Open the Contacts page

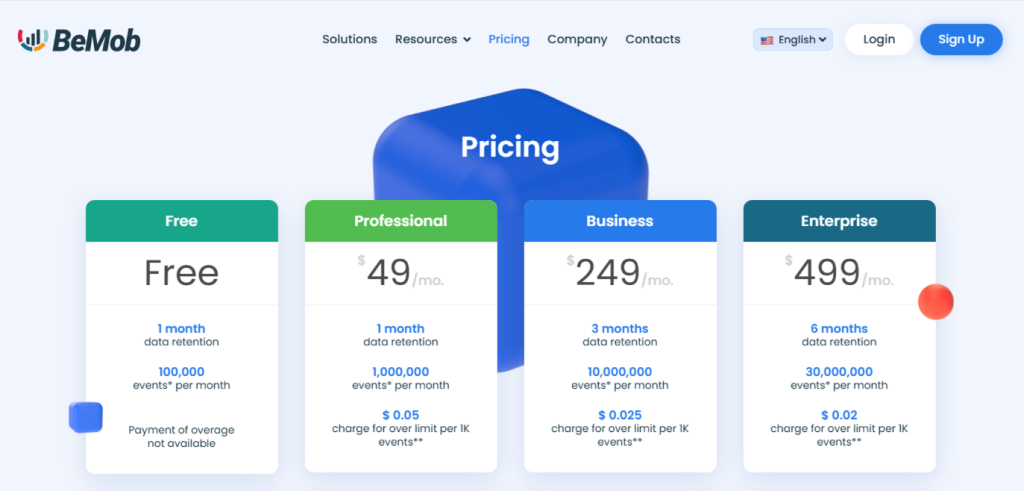tap(652, 39)
